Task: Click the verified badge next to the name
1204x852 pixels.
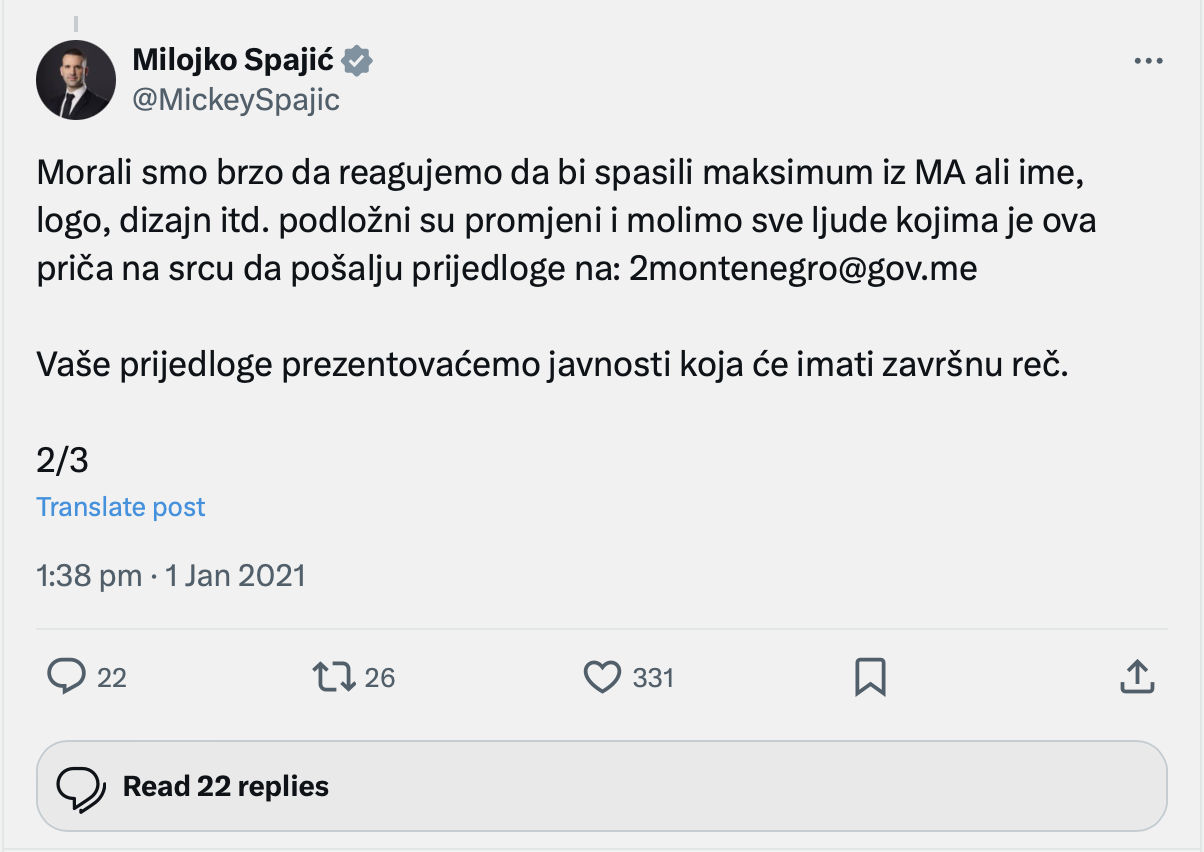Action: [x=357, y=62]
